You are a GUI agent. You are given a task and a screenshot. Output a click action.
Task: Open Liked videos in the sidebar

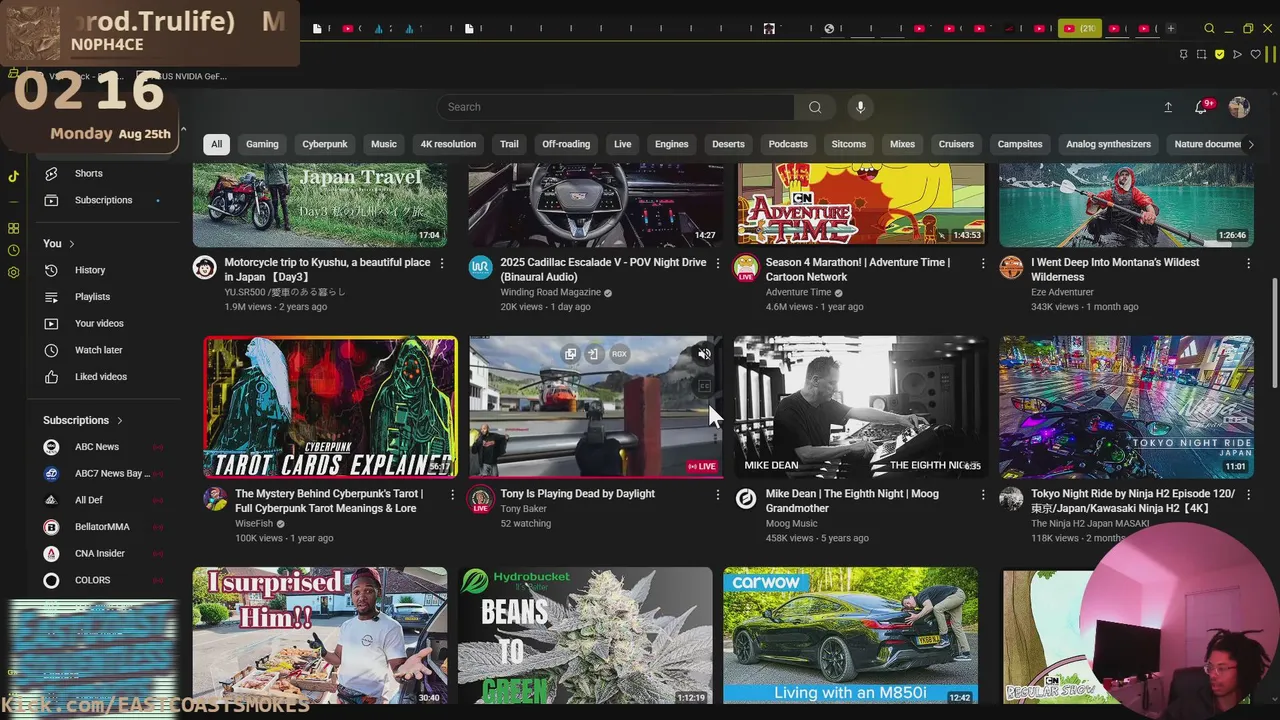[x=103, y=377]
